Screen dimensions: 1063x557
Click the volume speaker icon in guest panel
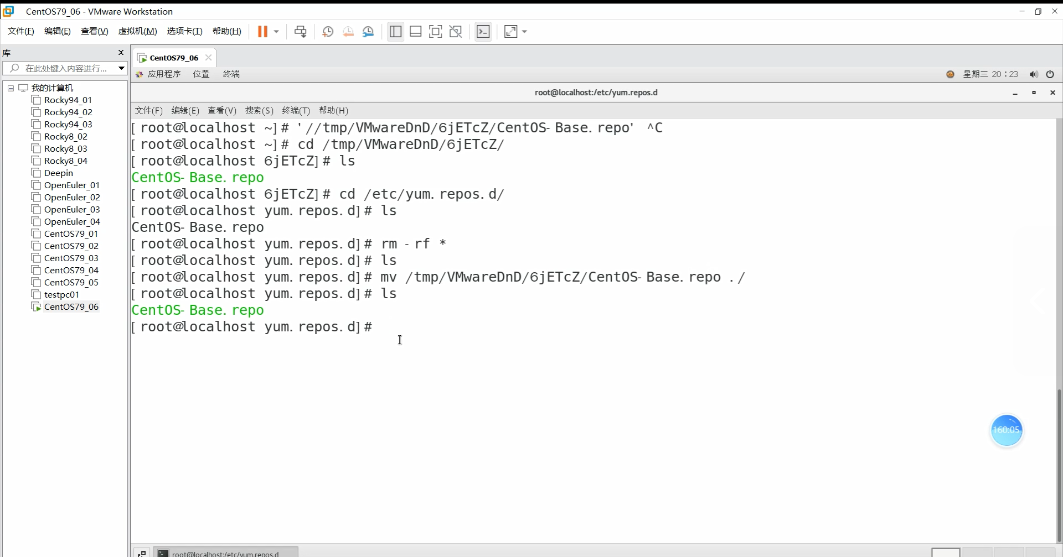[1033, 75]
